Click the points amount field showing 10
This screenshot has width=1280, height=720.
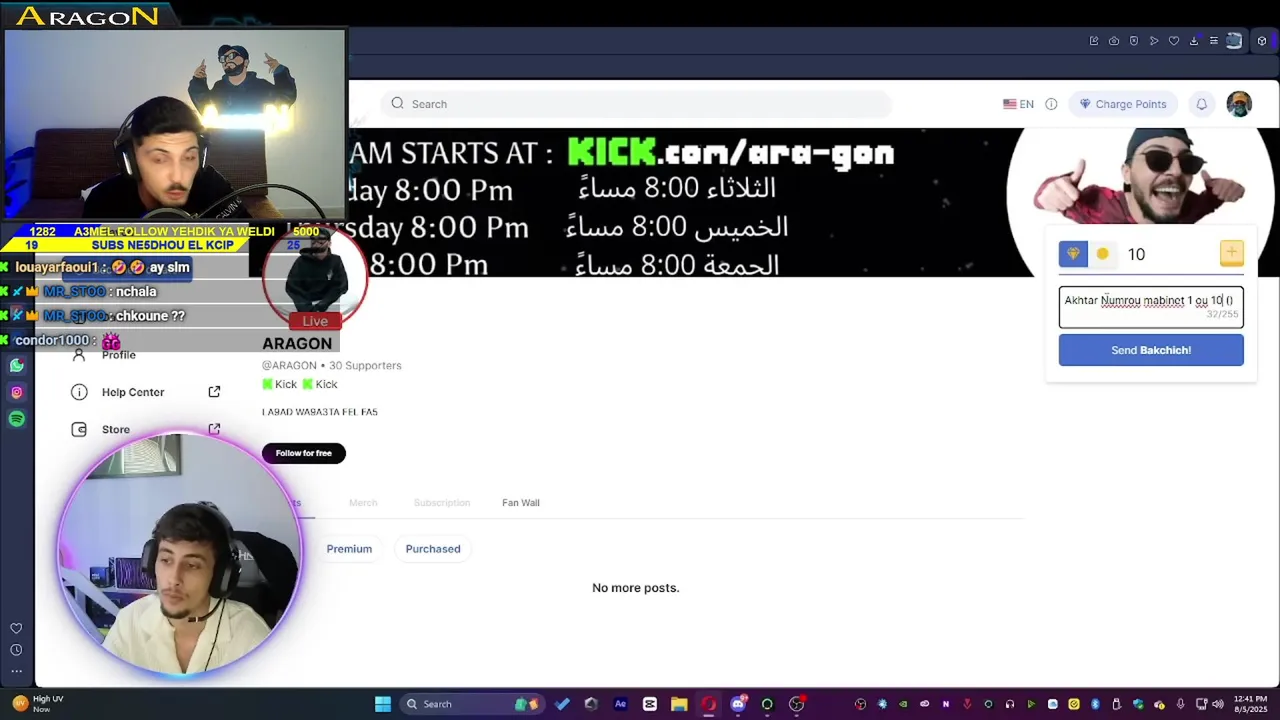(x=1167, y=254)
